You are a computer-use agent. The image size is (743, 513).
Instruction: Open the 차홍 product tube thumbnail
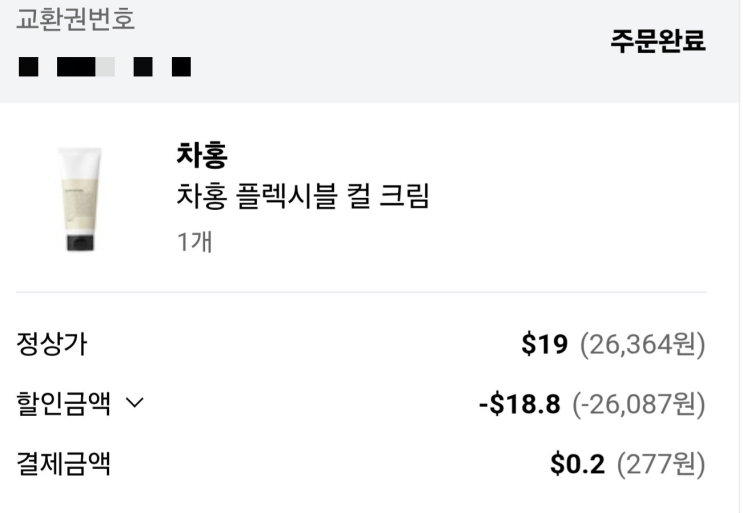coord(79,198)
